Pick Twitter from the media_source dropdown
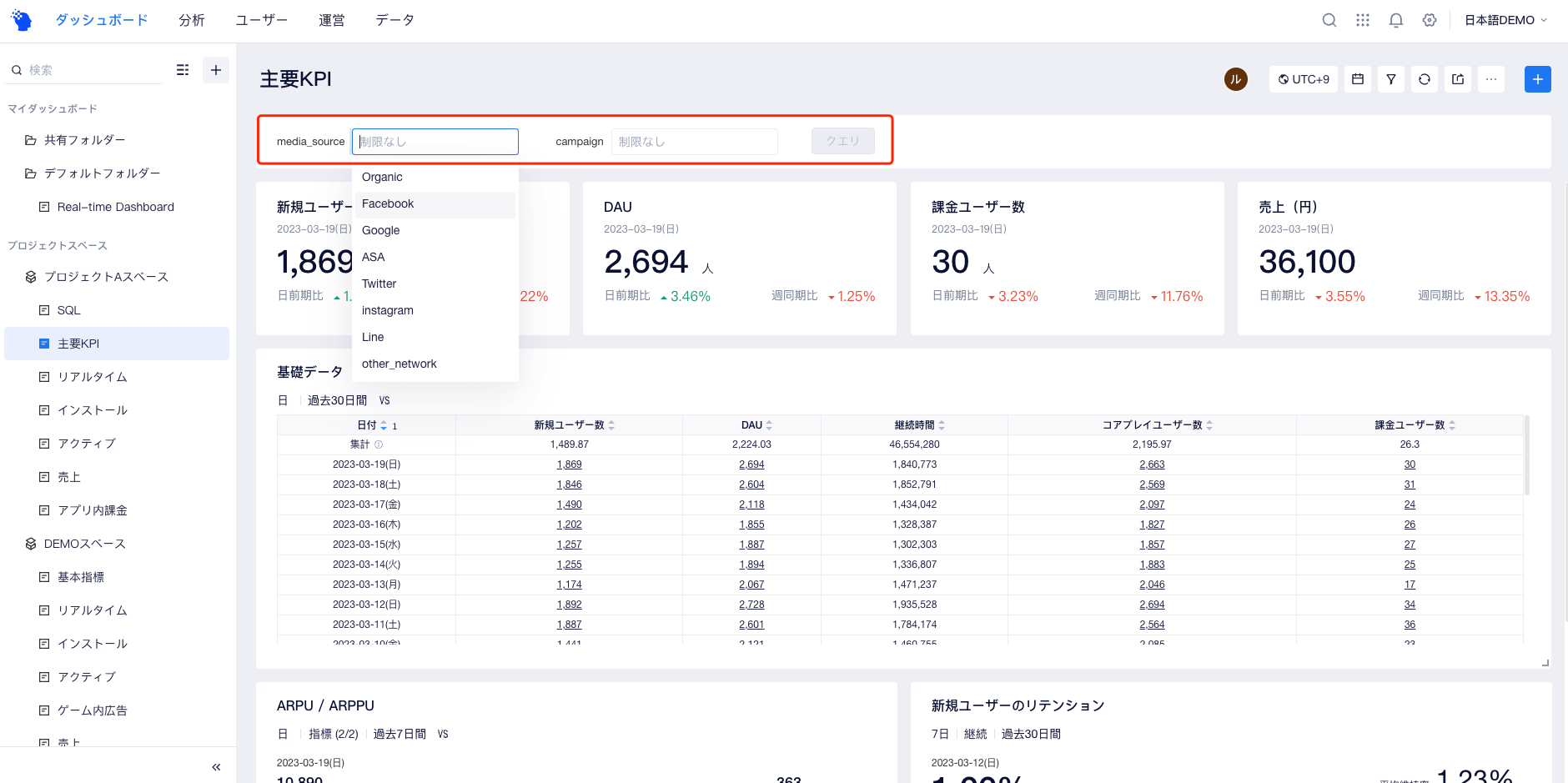 [x=435, y=284]
